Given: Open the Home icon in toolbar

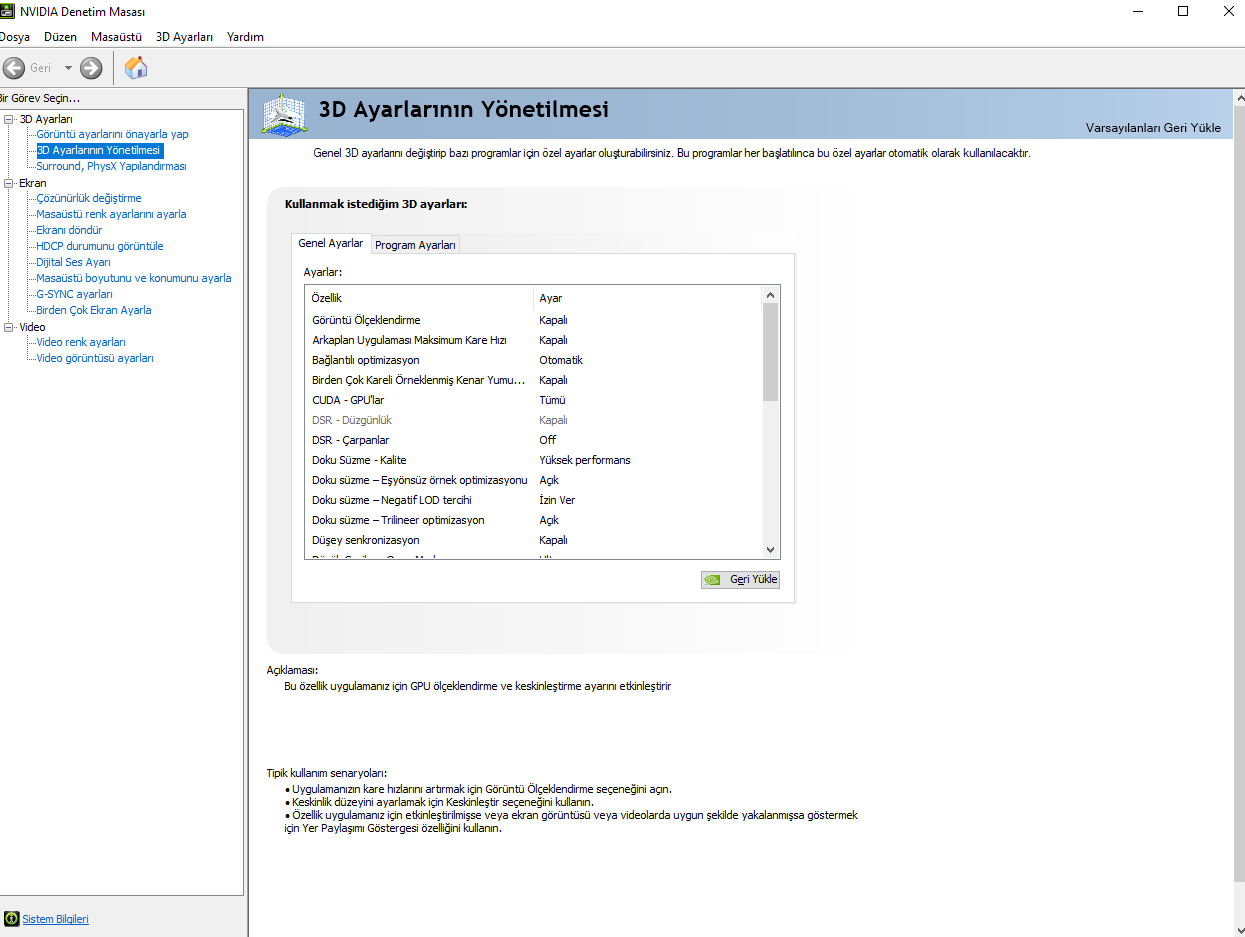Looking at the screenshot, I should [136, 68].
